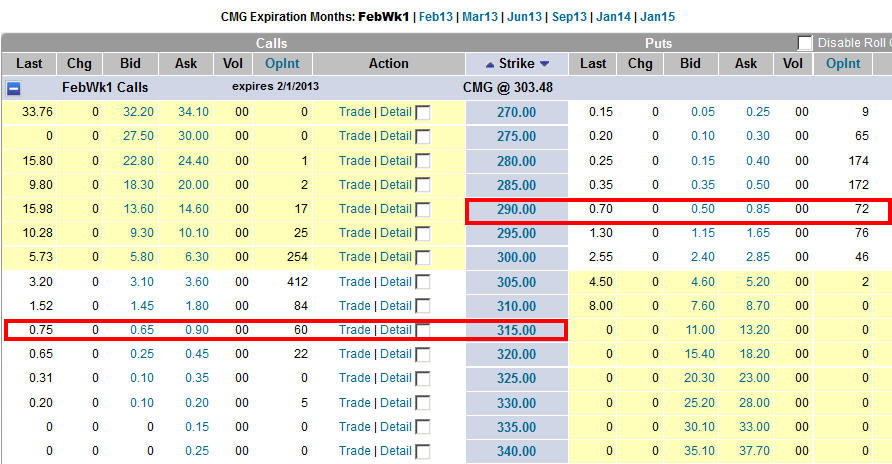The height and width of the screenshot is (464, 892).
Task: Switch to Mar13 expiration month
Action: tap(480, 16)
